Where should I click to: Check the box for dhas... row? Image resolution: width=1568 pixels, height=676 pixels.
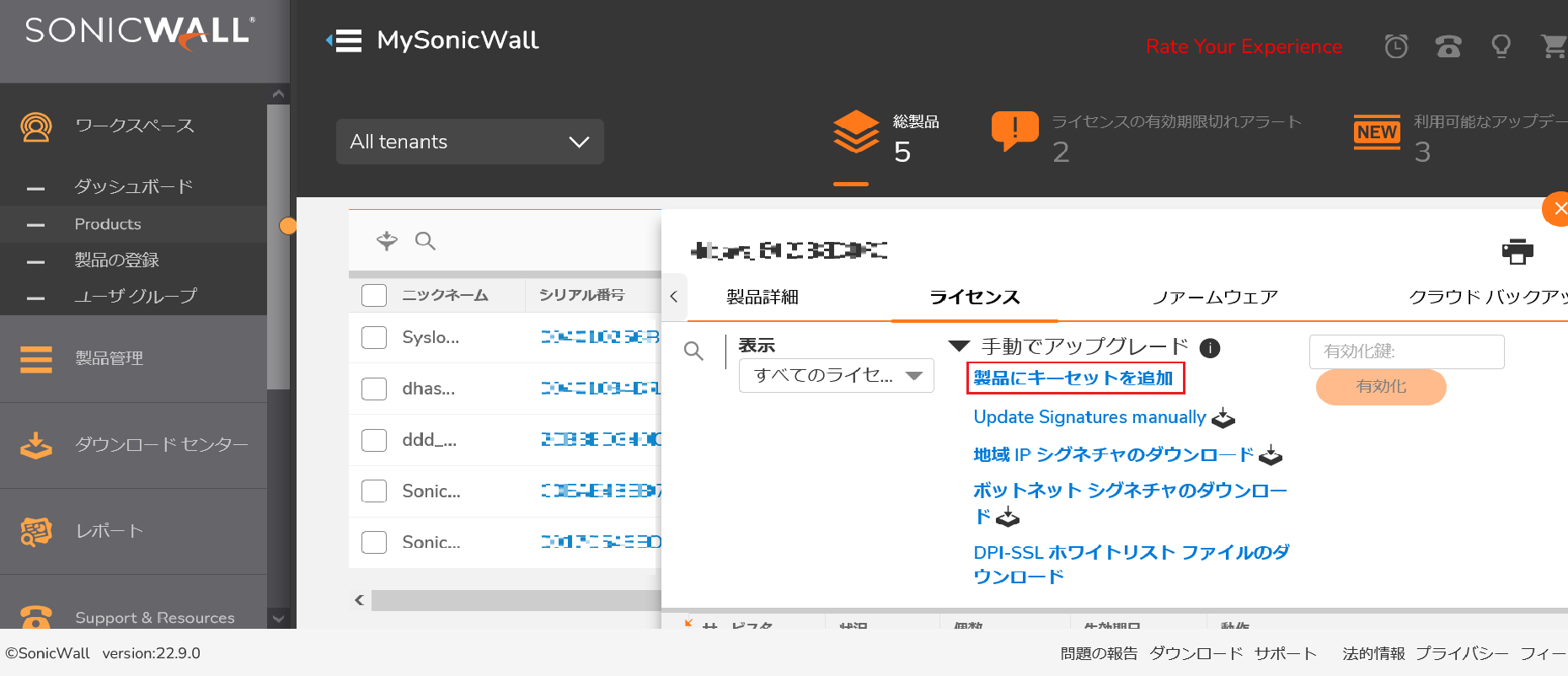(x=374, y=389)
